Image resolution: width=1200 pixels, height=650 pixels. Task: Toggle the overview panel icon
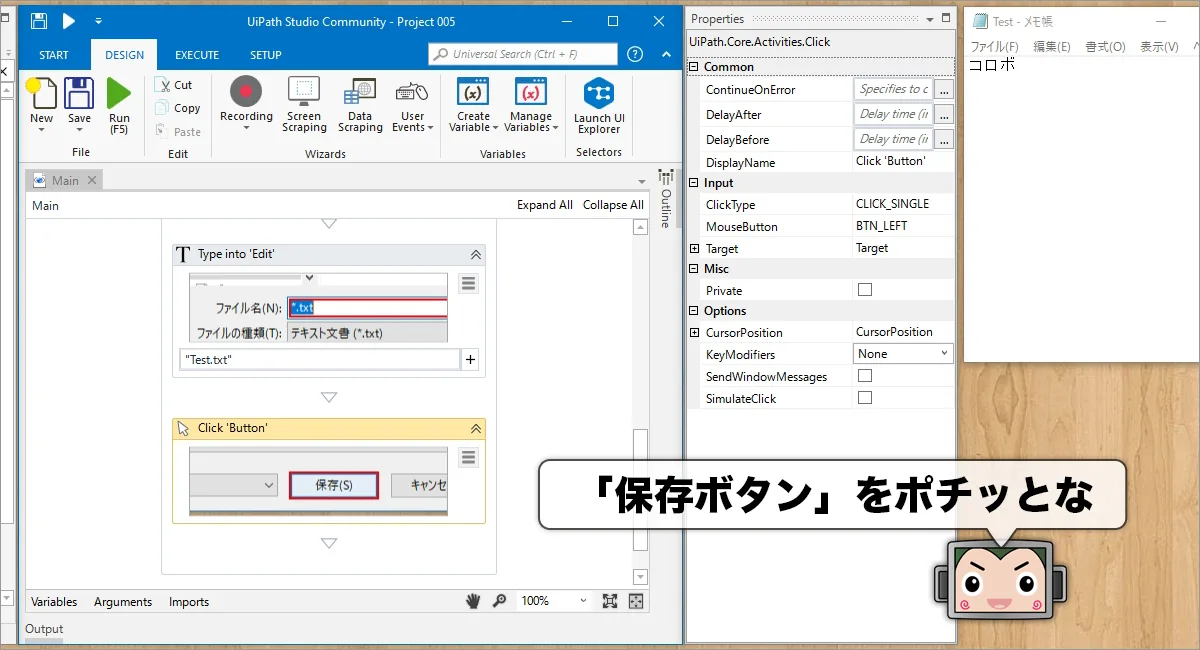tap(636, 601)
